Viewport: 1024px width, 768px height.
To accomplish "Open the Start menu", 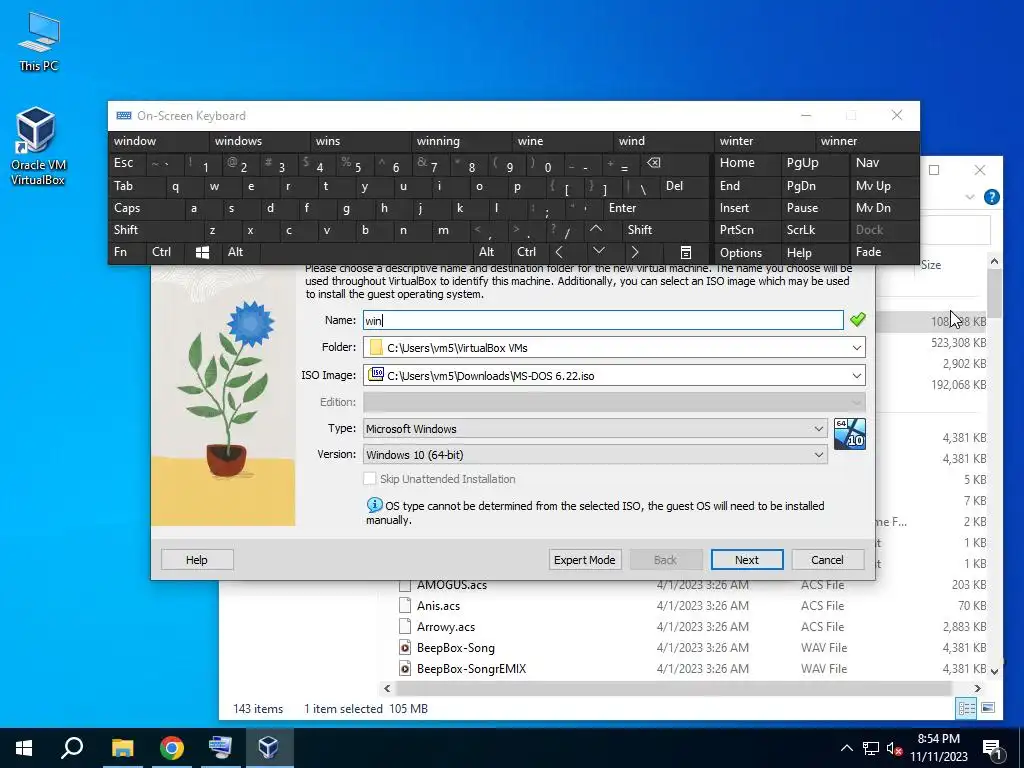I will (x=24, y=748).
